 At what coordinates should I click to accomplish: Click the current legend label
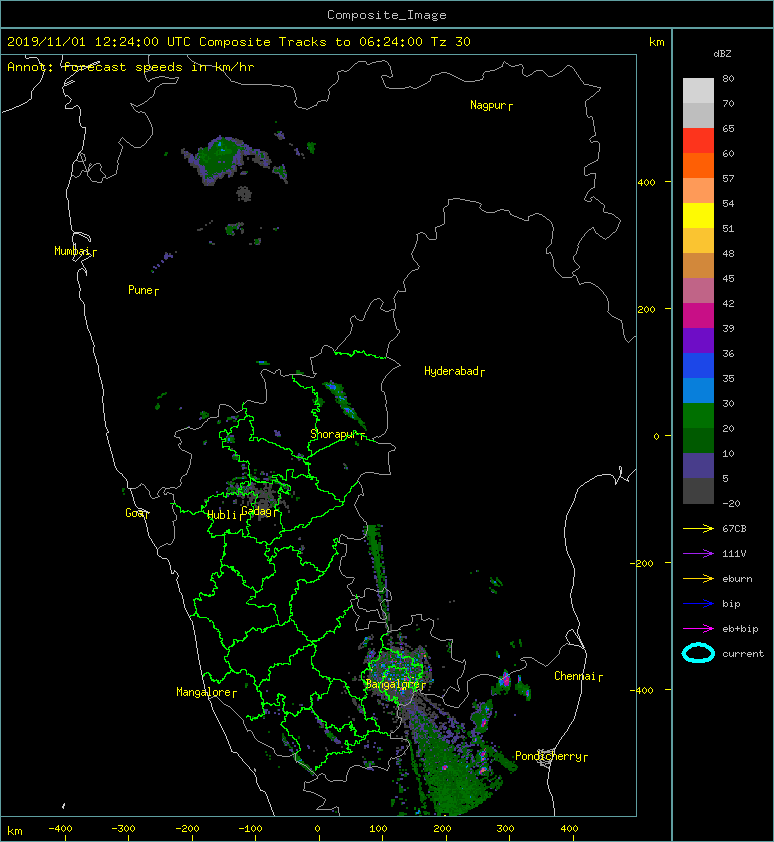point(743,654)
